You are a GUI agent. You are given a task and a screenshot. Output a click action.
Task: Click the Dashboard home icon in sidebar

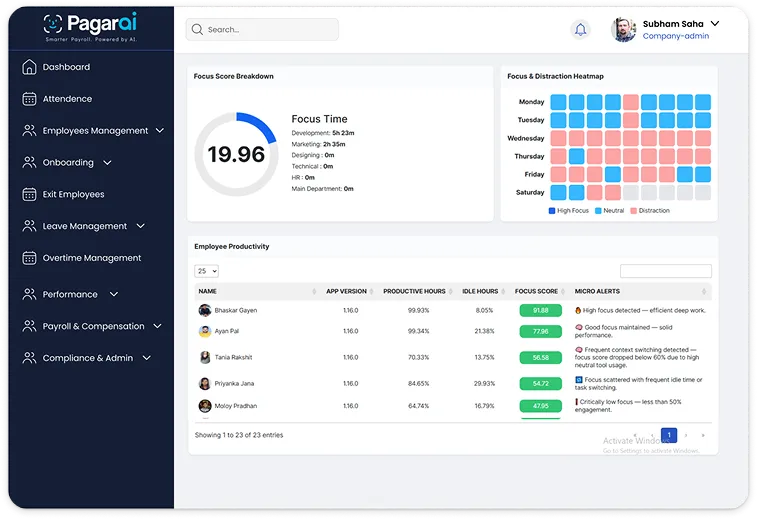[x=29, y=68]
